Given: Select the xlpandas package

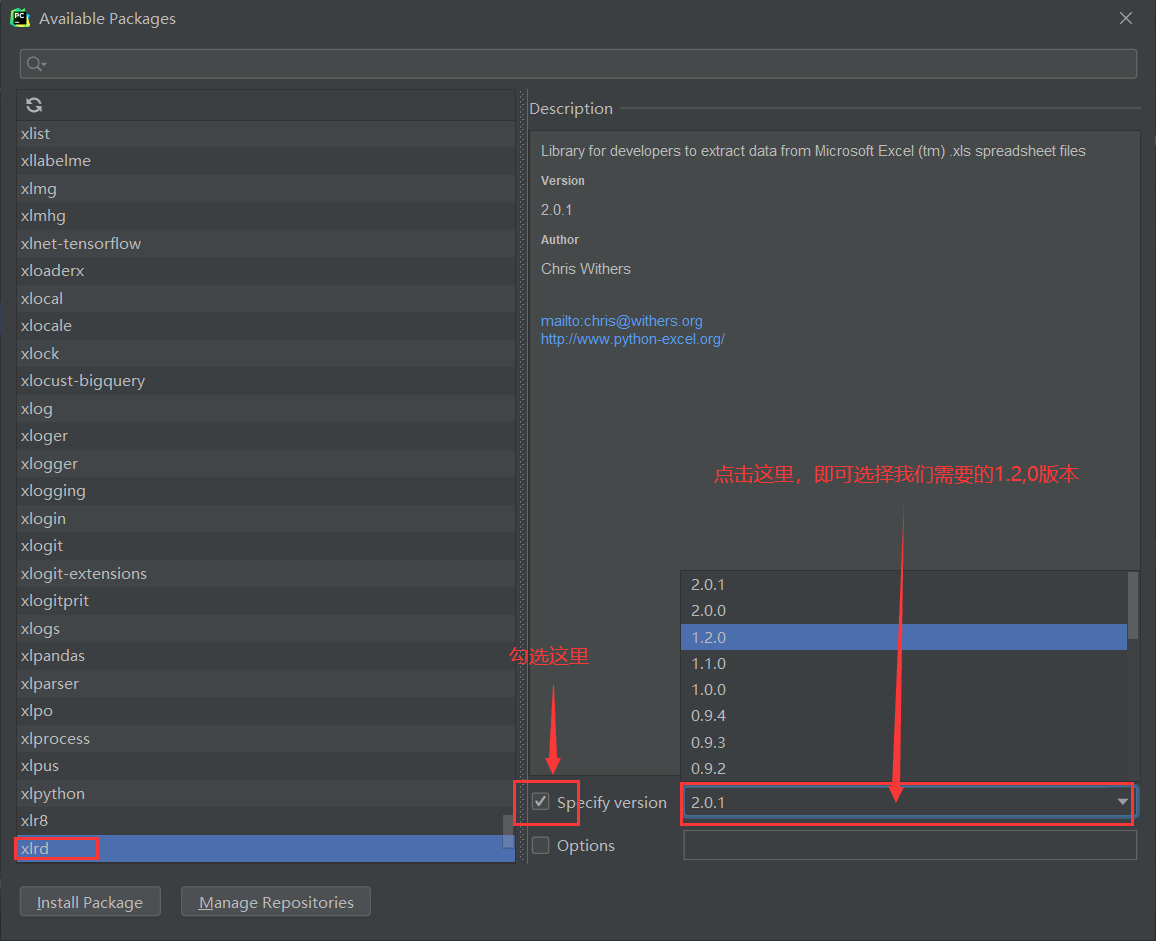Looking at the screenshot, I should click(265, 656).
